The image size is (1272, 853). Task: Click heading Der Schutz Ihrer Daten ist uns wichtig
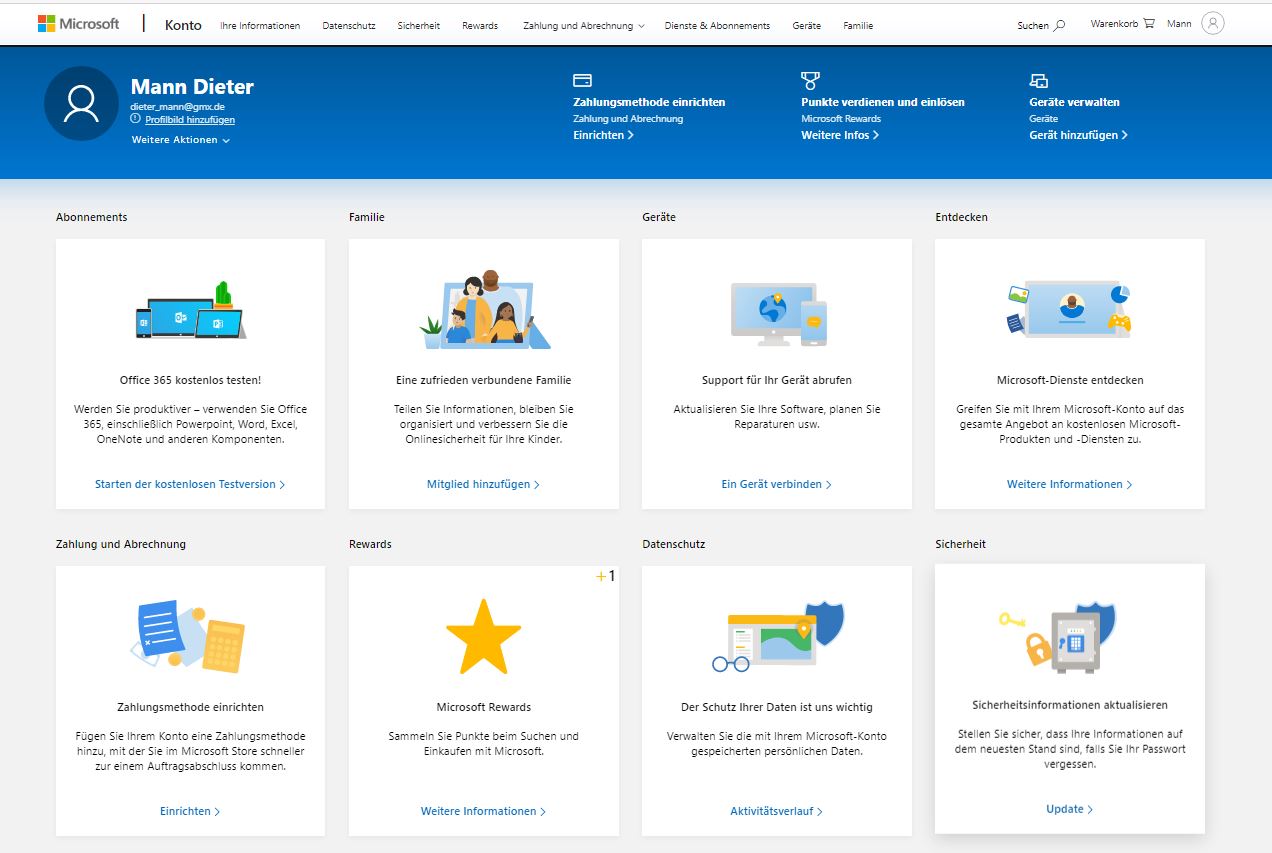[x=777, y=707]
